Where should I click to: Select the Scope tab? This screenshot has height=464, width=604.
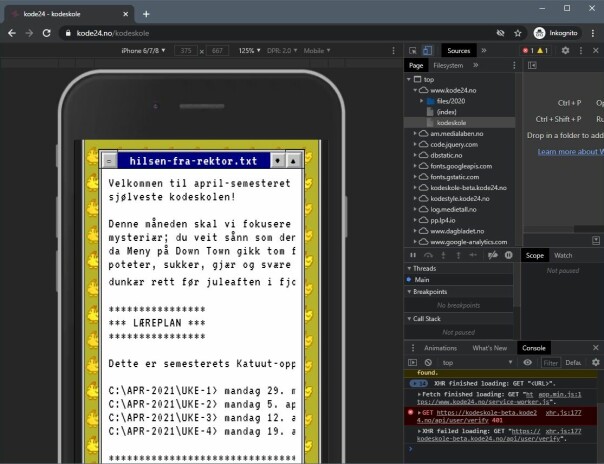click(x=534, y=256)
